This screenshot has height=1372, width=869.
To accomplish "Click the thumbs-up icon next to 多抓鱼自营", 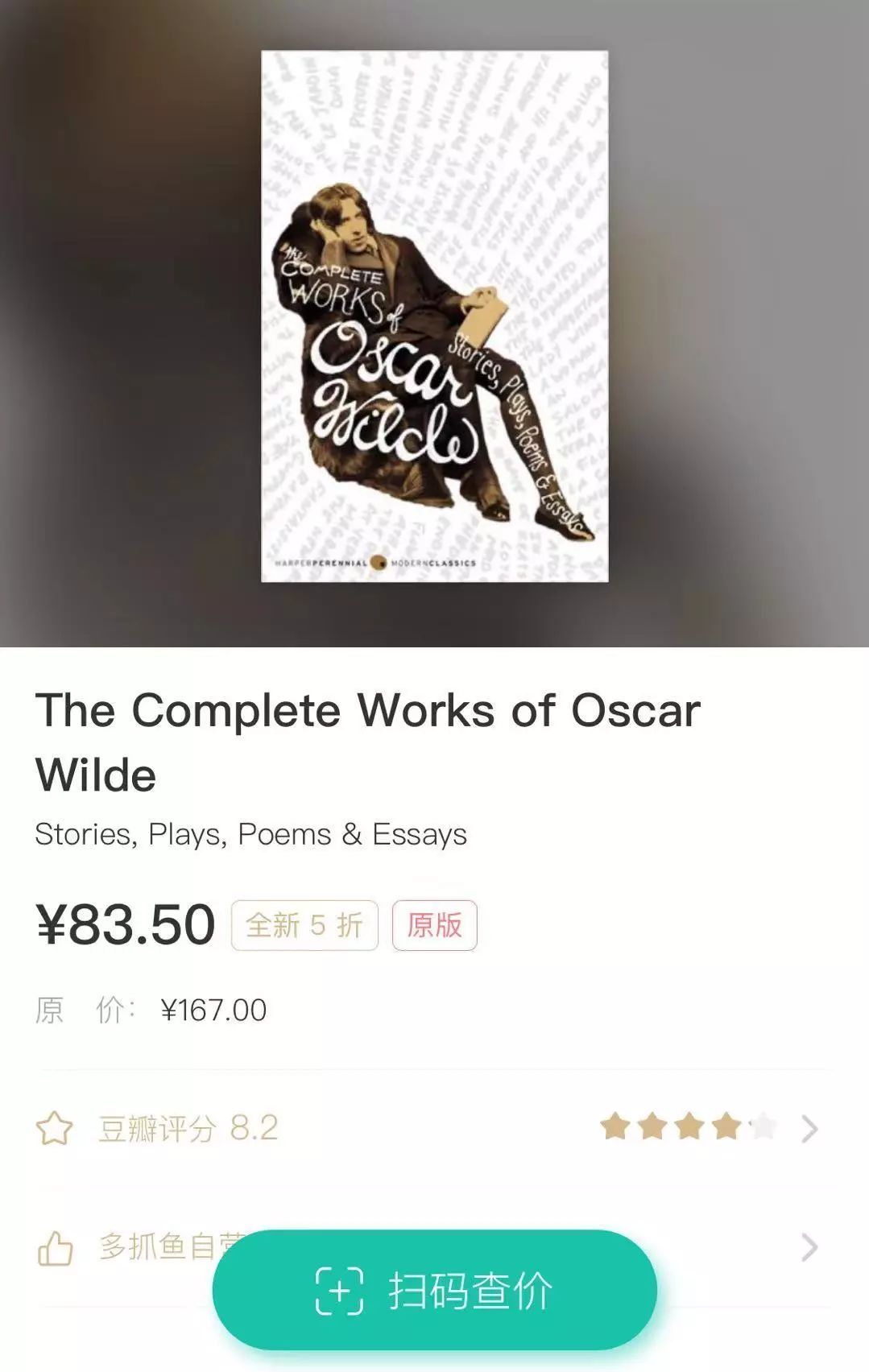I will pyautogui.click(x=55, y=1248).
